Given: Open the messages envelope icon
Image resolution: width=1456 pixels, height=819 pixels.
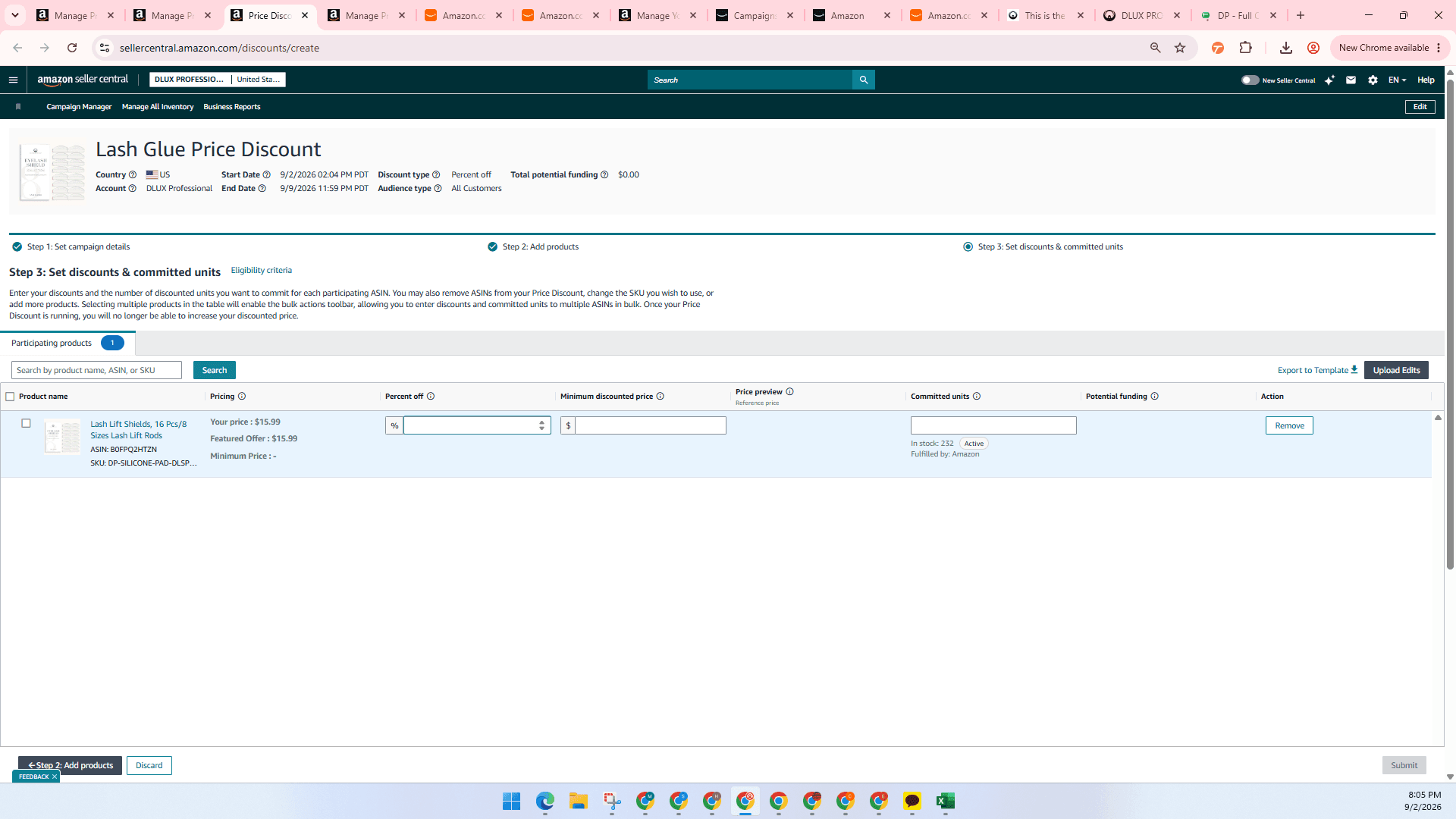Looking at the screenshot, I should pyautogui.click(x=1351, y=80).
